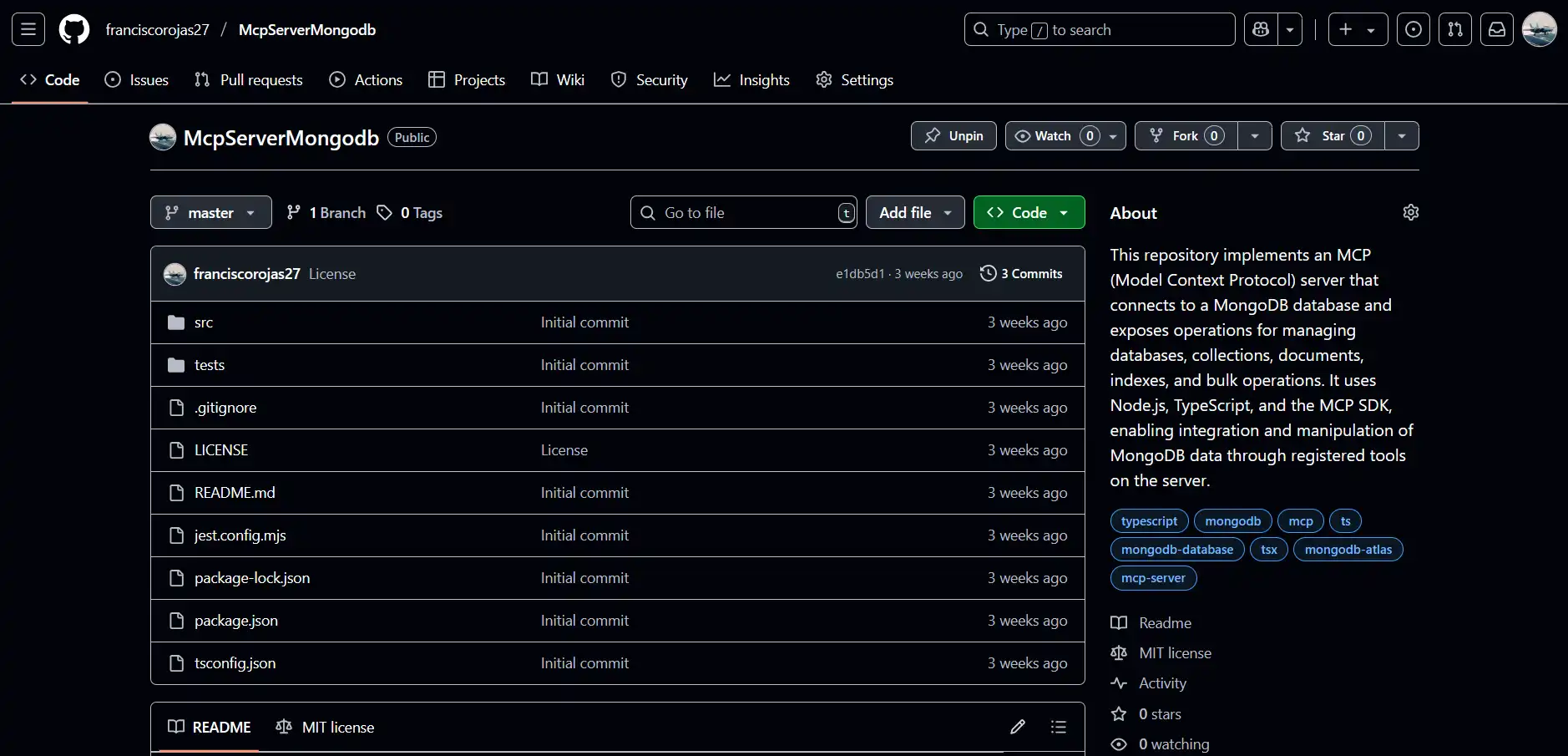Click the mongodb-atlas topic tag

(x=1348, y=550)
